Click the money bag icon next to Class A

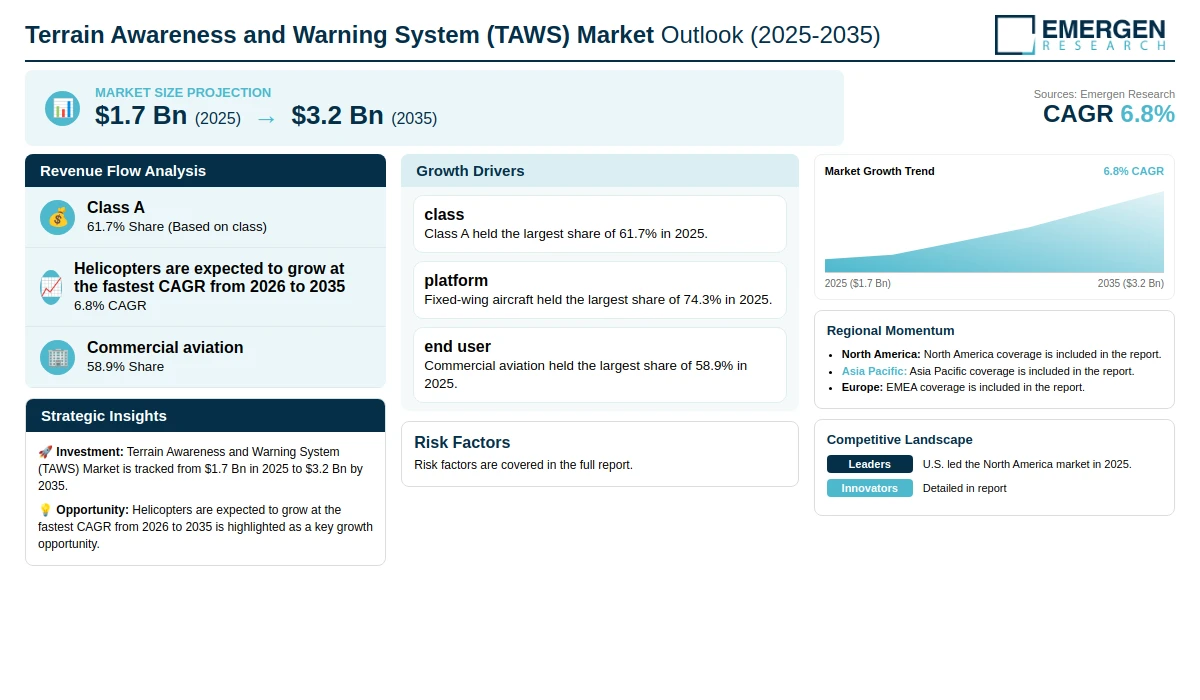(x=57, y=217)
